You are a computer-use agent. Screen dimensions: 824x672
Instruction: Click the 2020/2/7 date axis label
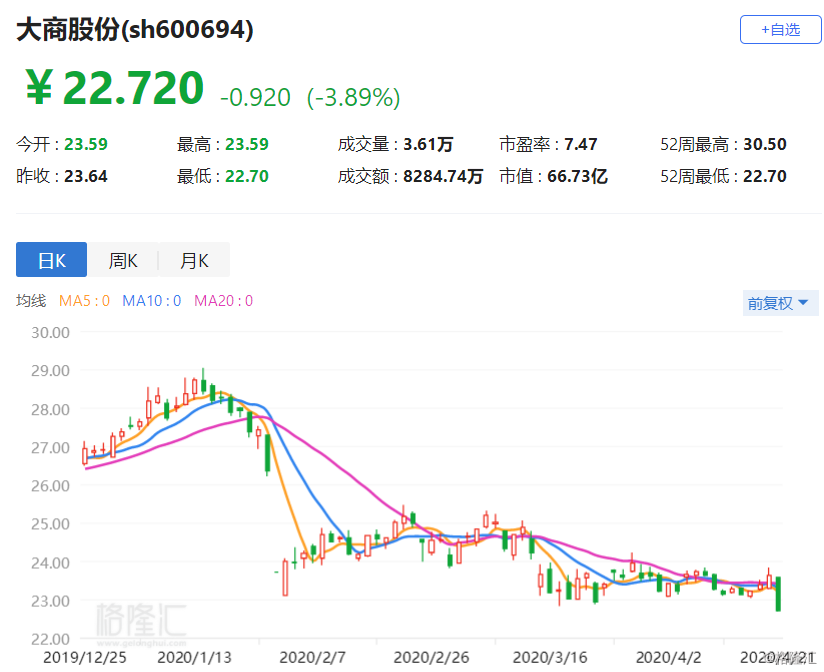coord(312,657)
